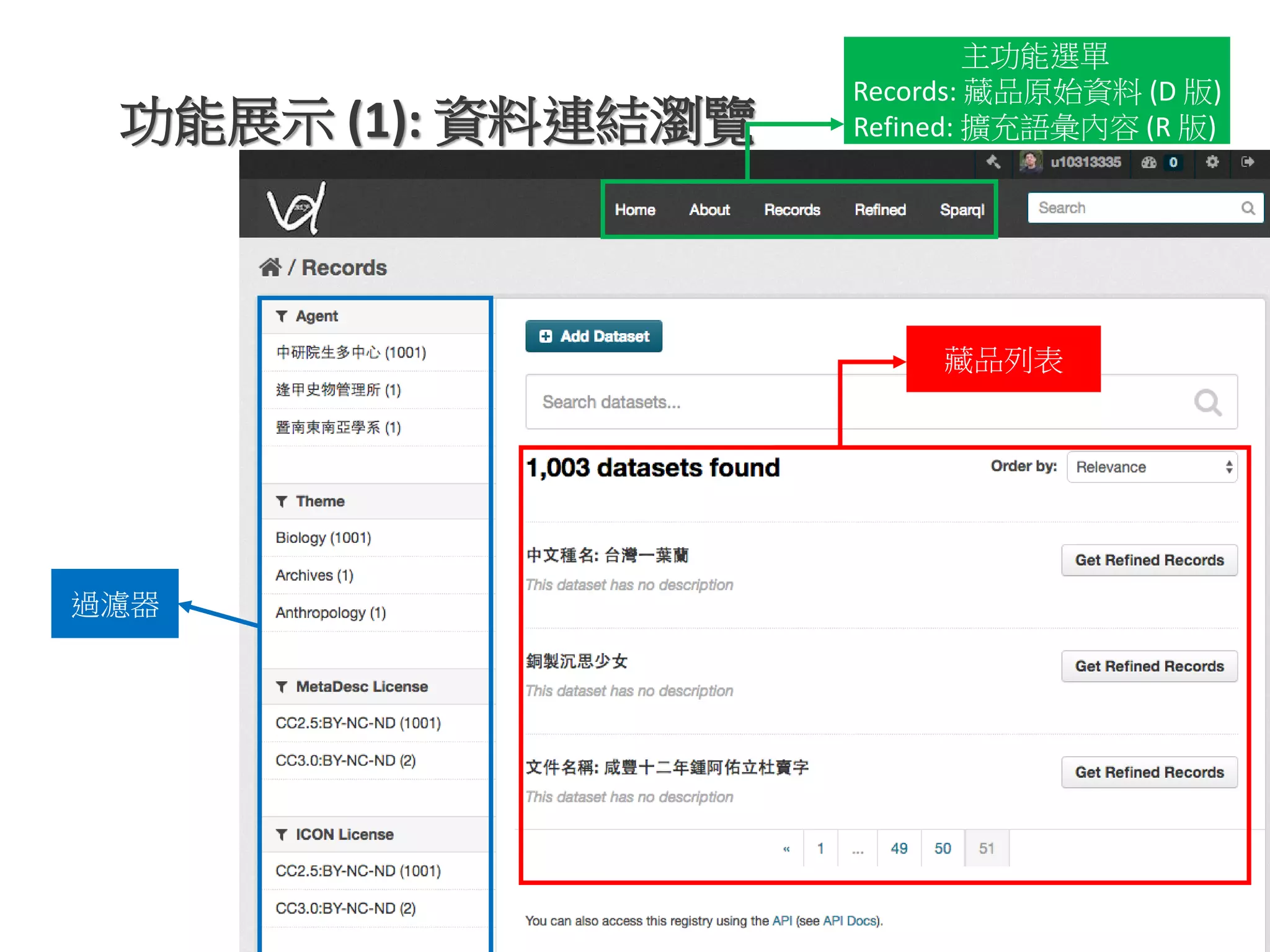Click the log out arrow icon

point(1248,162)
